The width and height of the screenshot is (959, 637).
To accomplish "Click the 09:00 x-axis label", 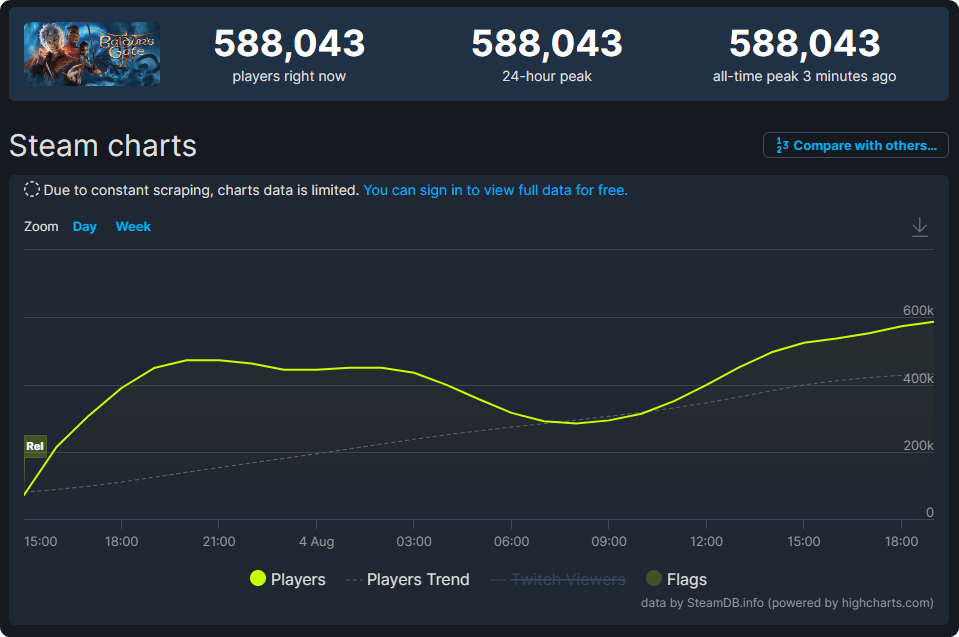I will 609,542.
